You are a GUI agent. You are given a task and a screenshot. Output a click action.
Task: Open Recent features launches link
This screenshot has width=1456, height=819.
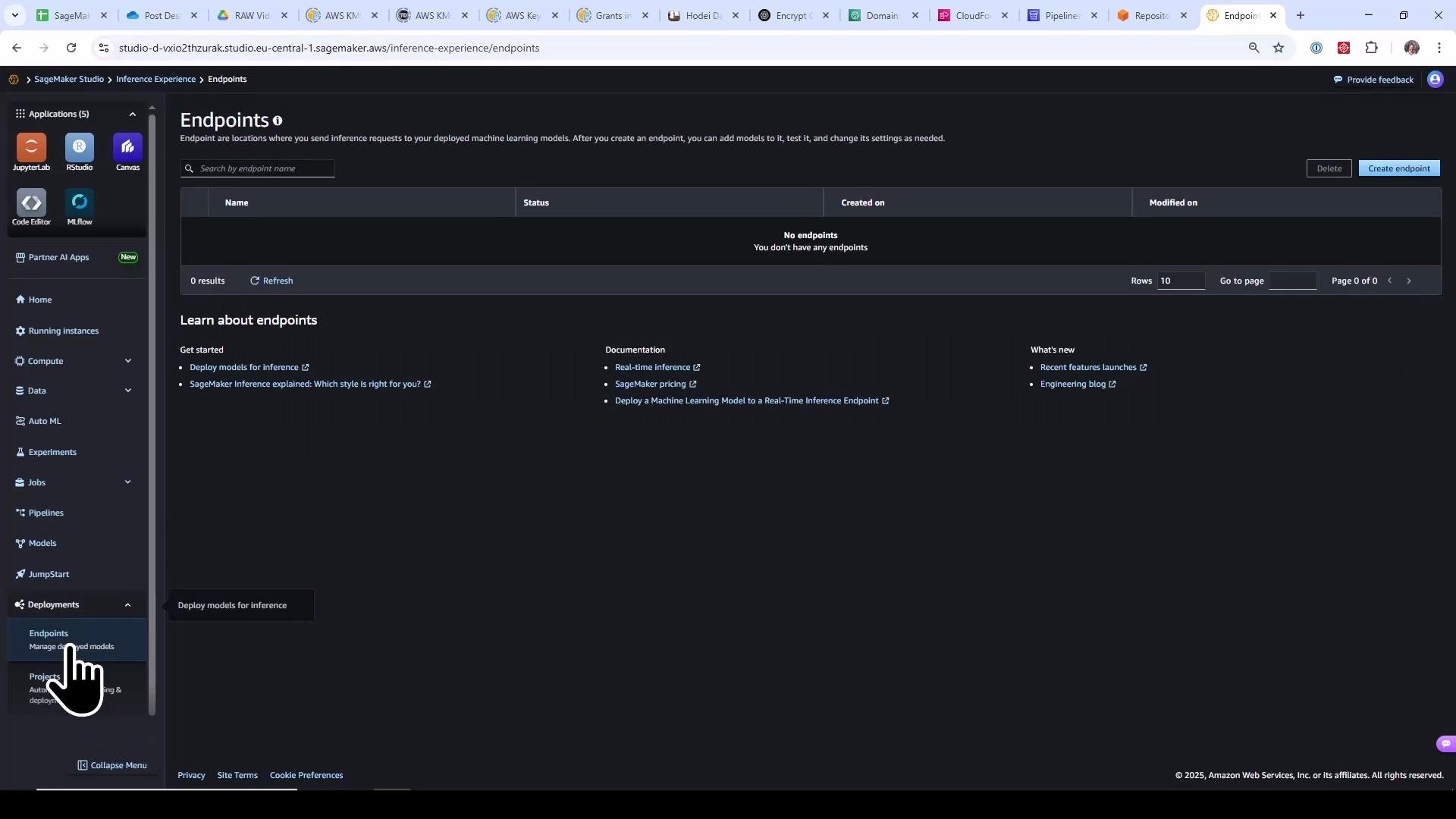click(x=1093, y=367)
